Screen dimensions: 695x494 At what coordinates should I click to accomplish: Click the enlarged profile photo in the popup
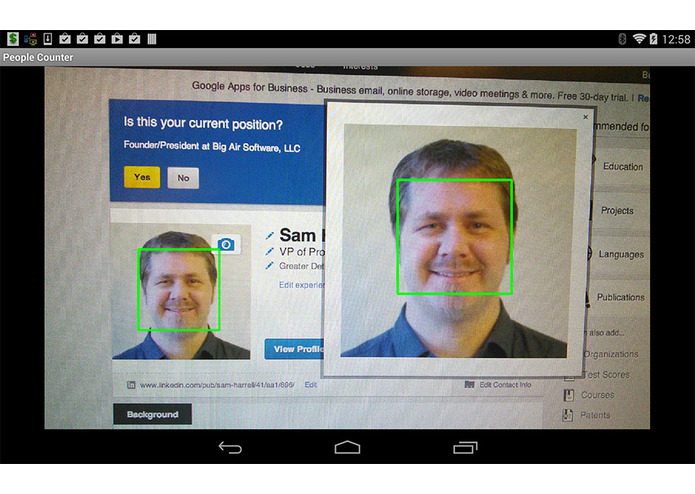tap(457, 241)
